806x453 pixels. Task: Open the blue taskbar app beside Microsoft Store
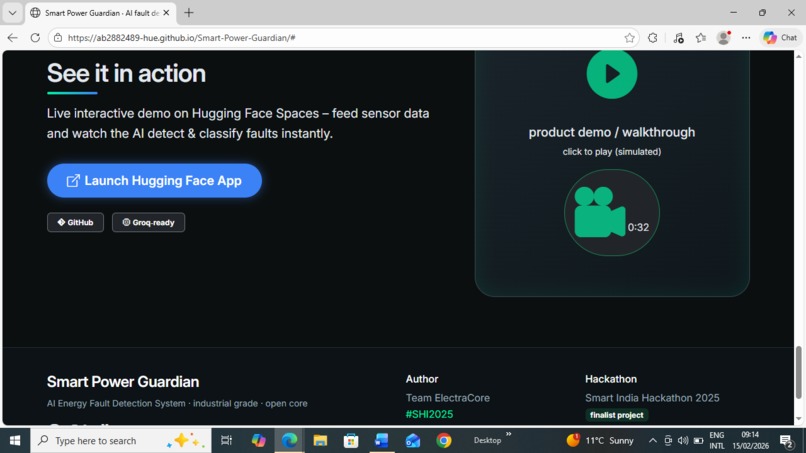(382, 440)
